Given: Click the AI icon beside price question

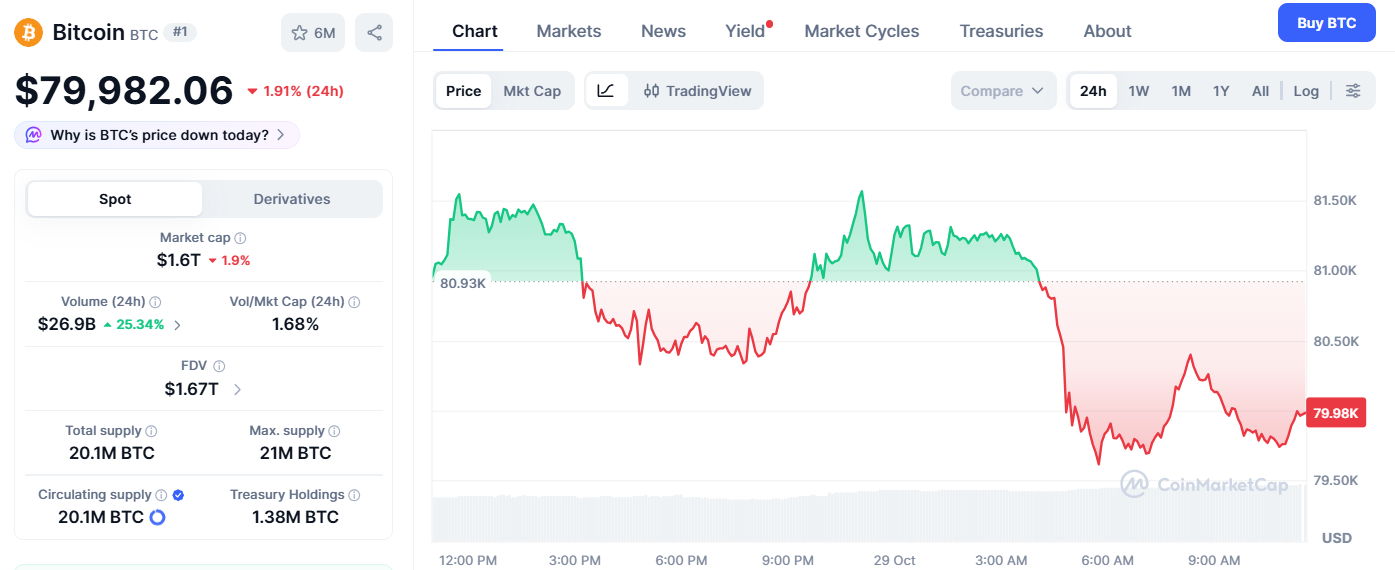Looking at the screenshot, I should pos(33,135).
